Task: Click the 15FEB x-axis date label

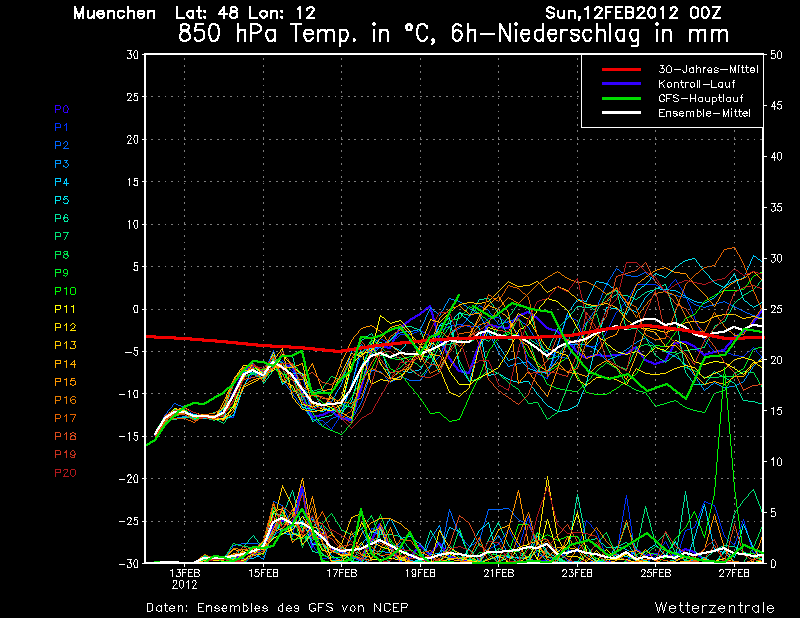Action: [263, 573]
